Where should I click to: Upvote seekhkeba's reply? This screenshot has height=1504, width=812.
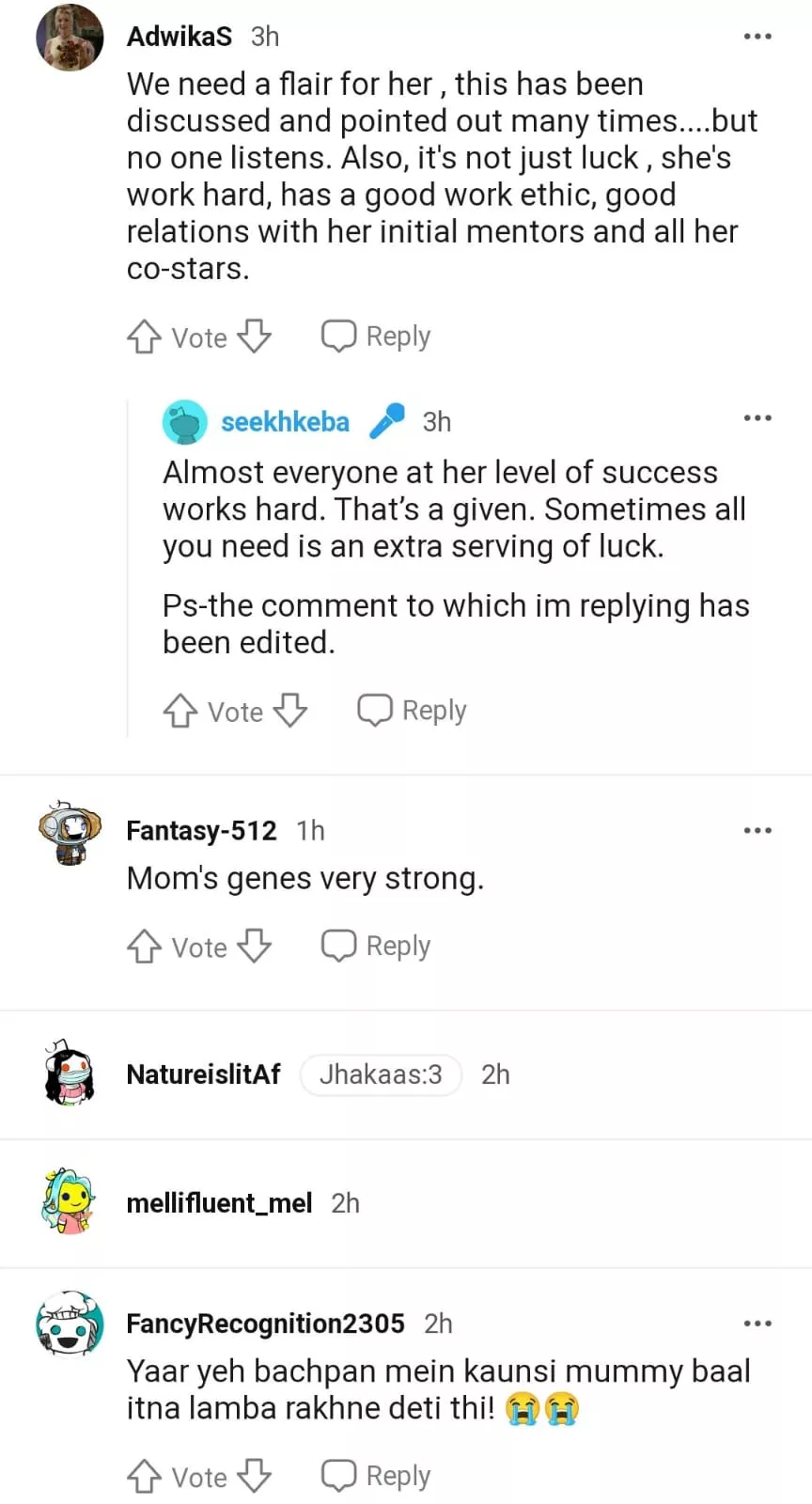[180, 711]
